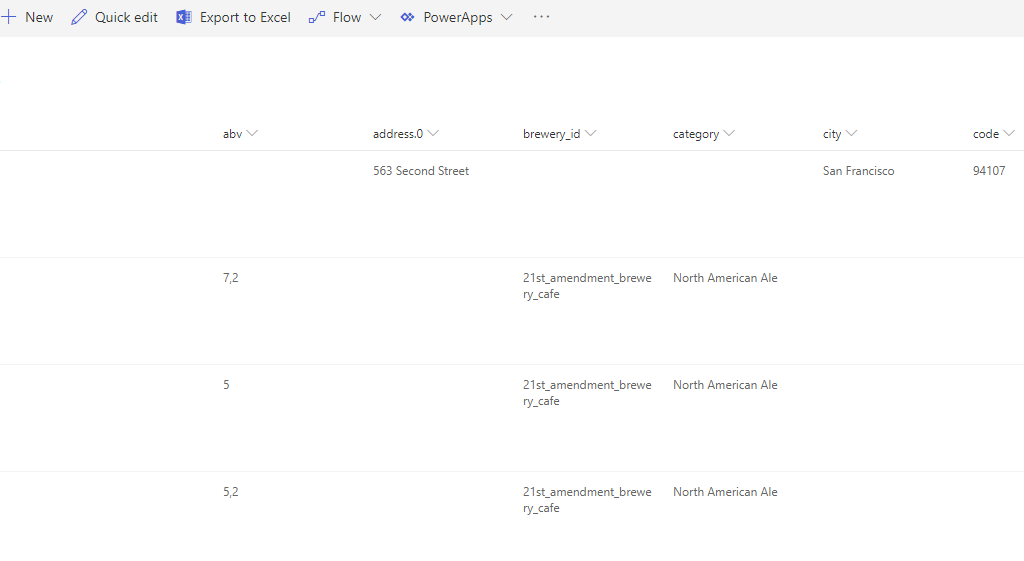Click the Export to Excel label
This screenshot has width=1024, height=561.
tap(245, 17)
